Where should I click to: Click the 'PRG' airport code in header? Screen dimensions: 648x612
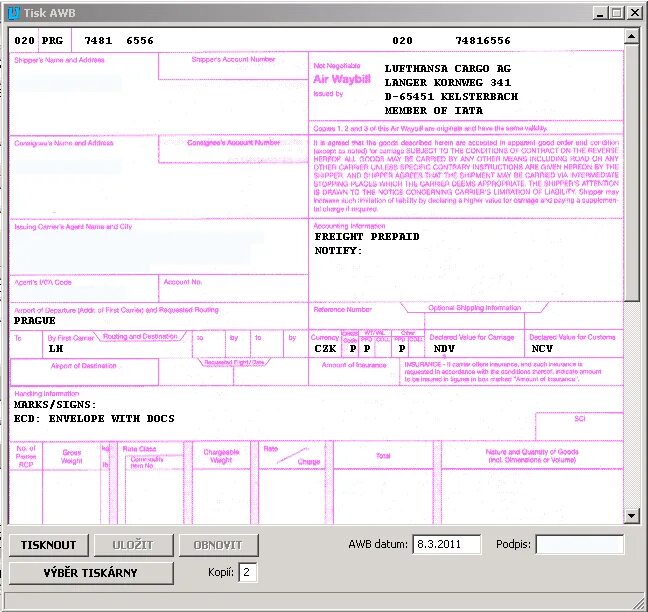click(52, 40)
